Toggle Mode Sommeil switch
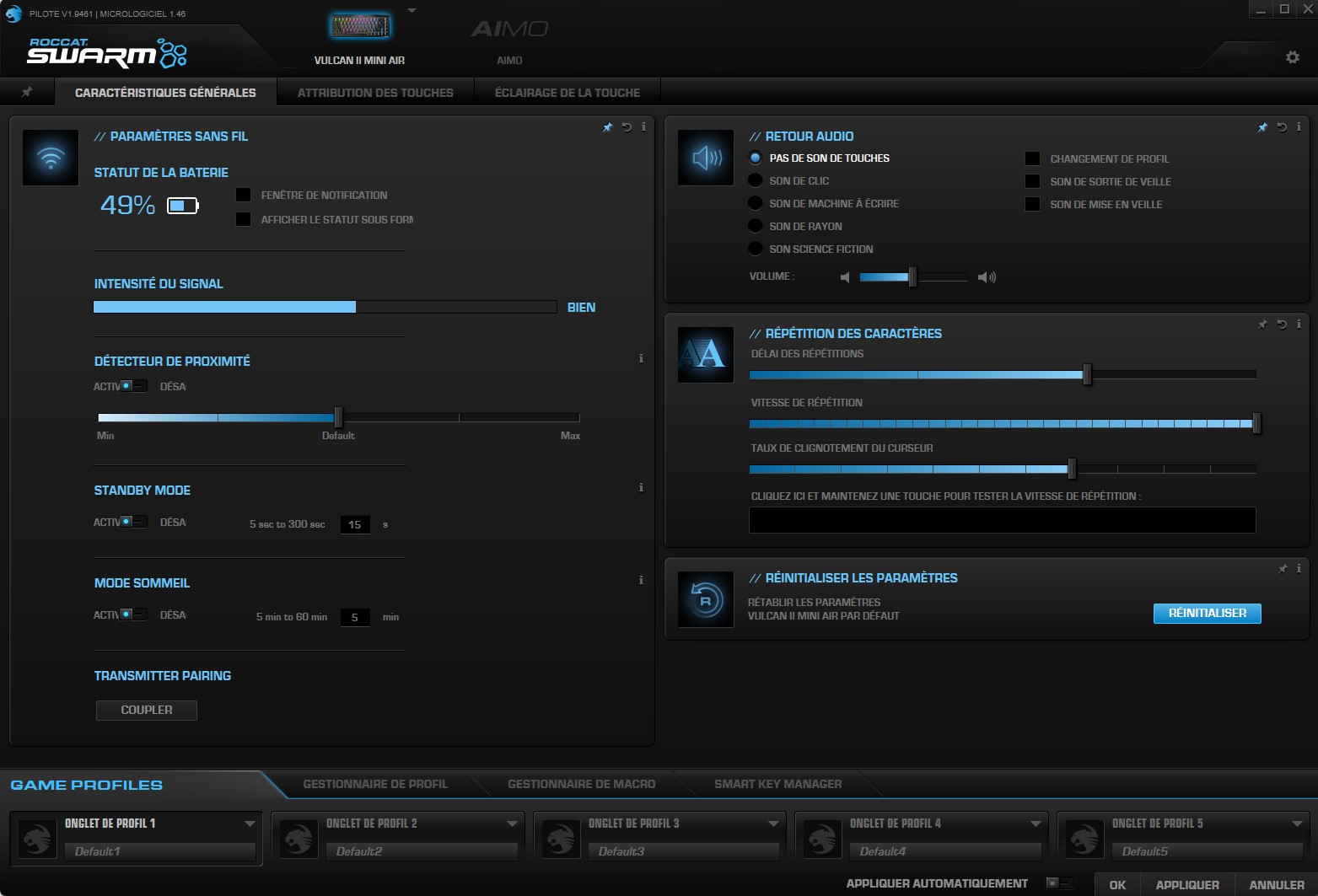This screenshot has width=1318, height=896. pos(133,614)
